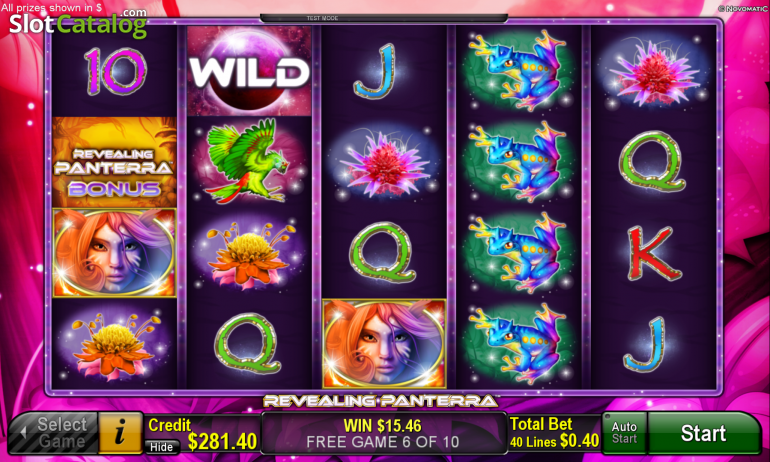Image resolution: width=770 pixels, height=462 pixels.
Task: Click the woman portrait on first reel
Action: (x=114, y=253)
